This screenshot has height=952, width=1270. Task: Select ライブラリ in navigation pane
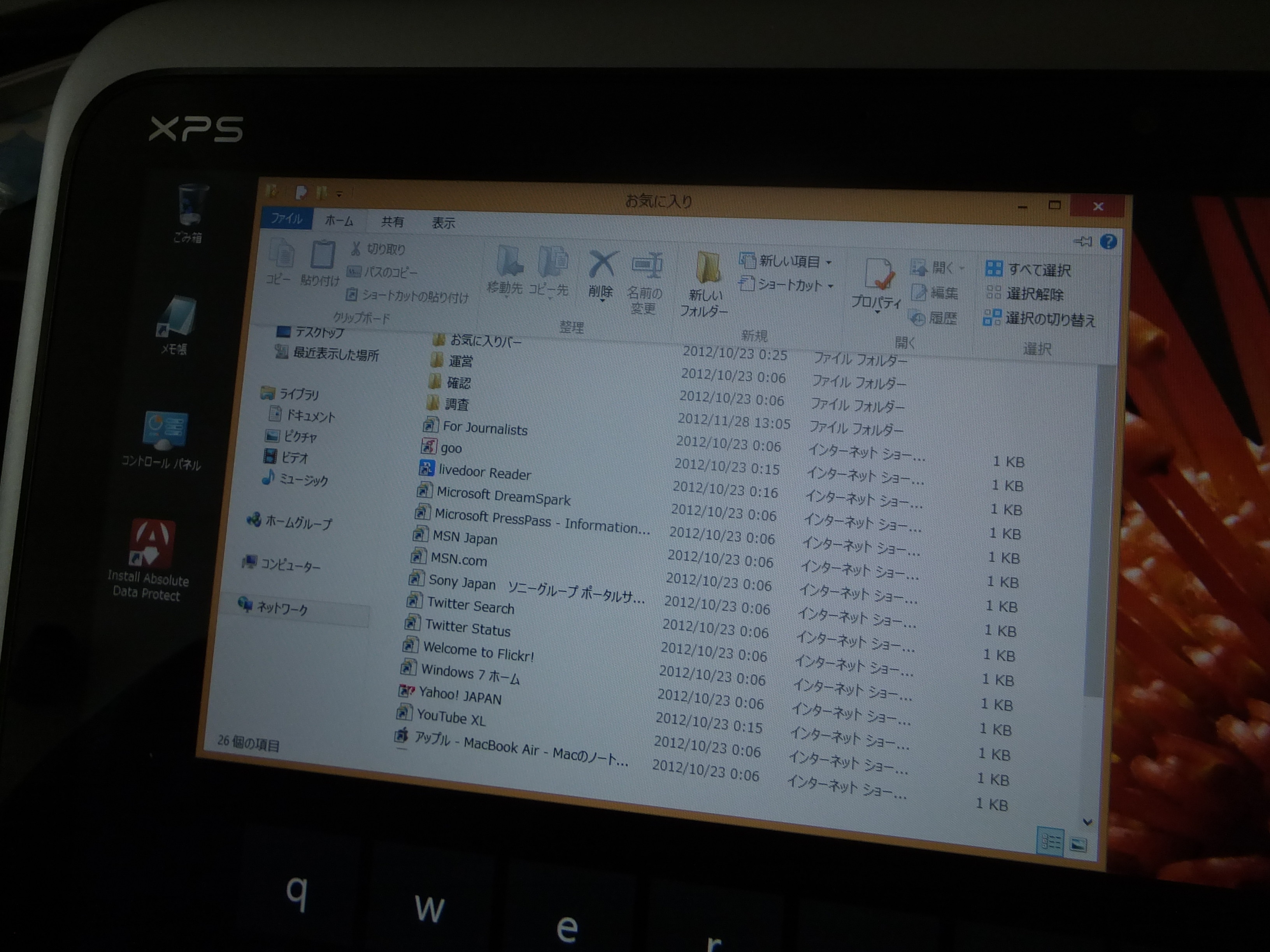pyautogui.click(x=290, y=394)
